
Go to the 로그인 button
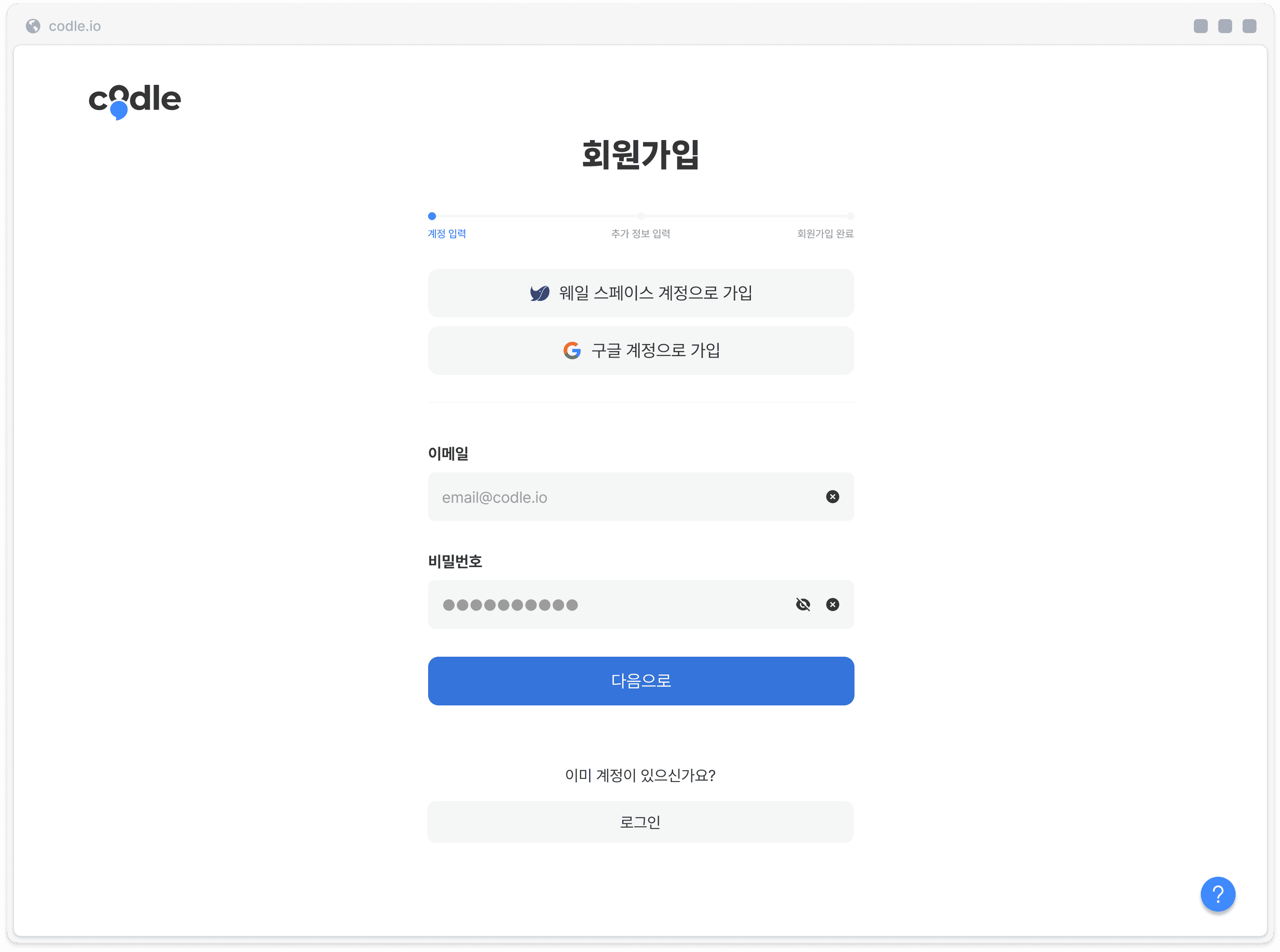(x=640, y=822)
